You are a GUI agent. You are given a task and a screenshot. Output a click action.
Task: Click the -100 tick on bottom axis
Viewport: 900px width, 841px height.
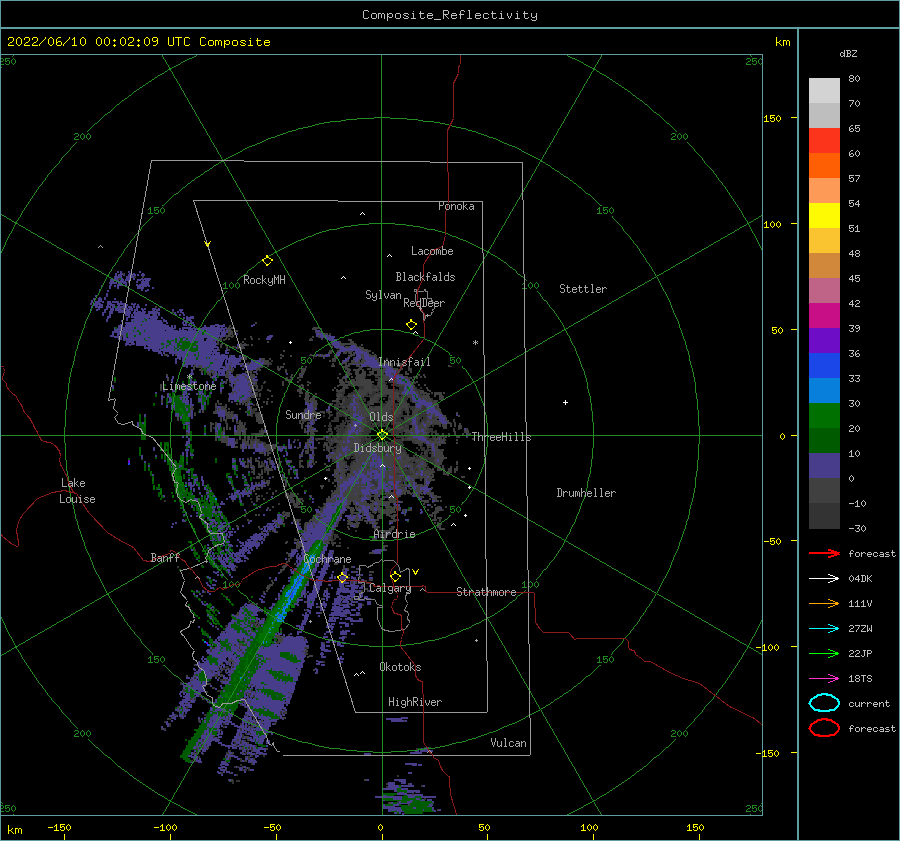click(x=165, y=827)
